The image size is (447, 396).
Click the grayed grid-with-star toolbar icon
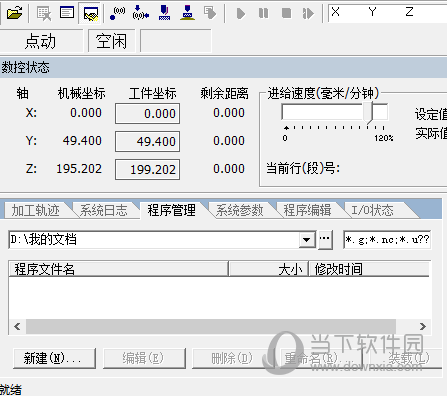pyautogui.click(x=44, y=13)
